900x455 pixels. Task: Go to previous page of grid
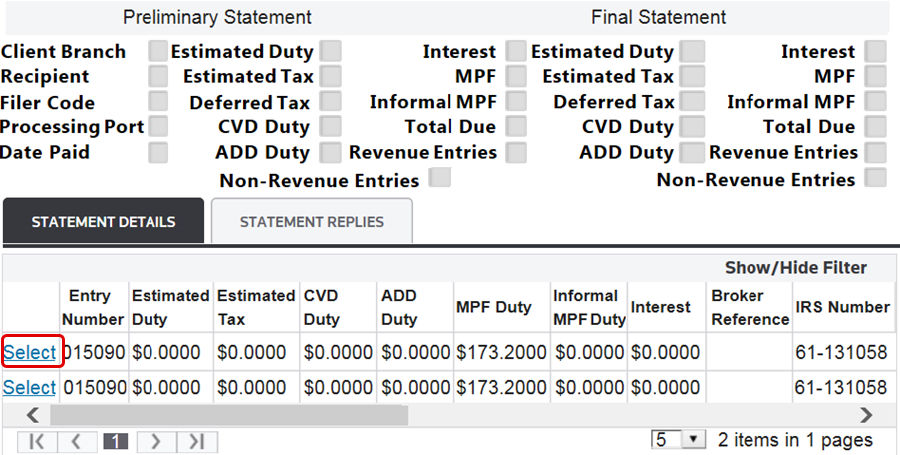[76, 441]
